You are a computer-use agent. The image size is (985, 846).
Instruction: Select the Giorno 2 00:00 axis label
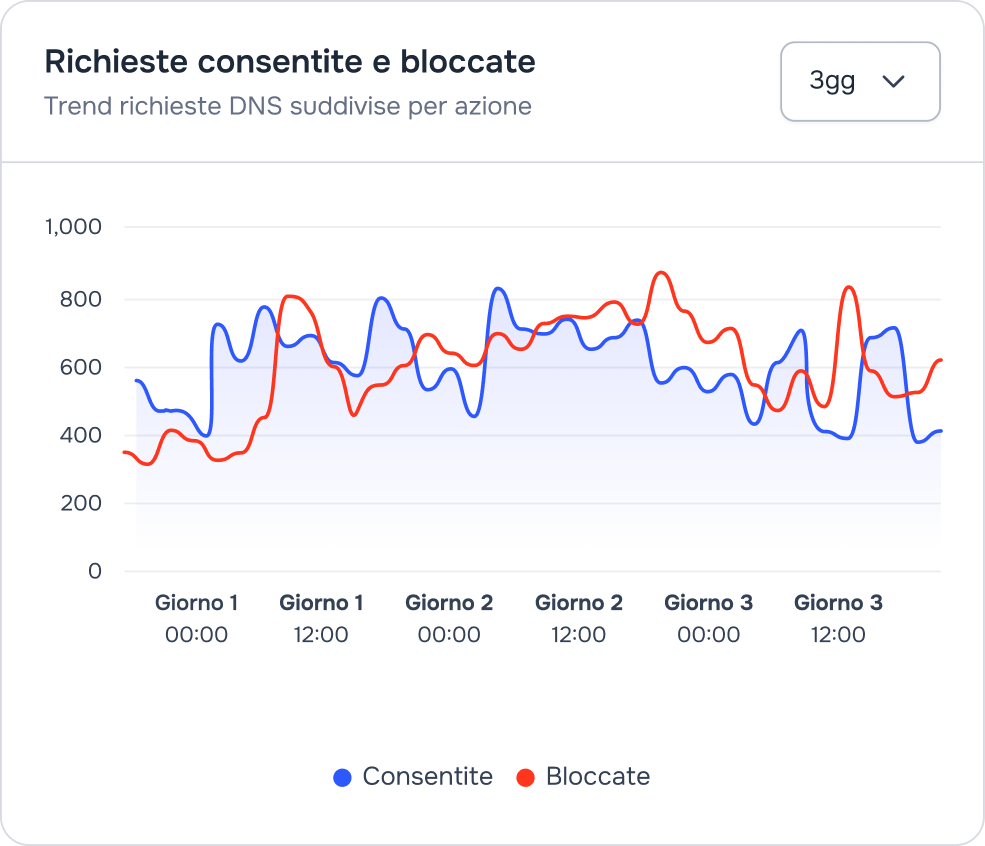pyautogui.click(x=449, y=618)
